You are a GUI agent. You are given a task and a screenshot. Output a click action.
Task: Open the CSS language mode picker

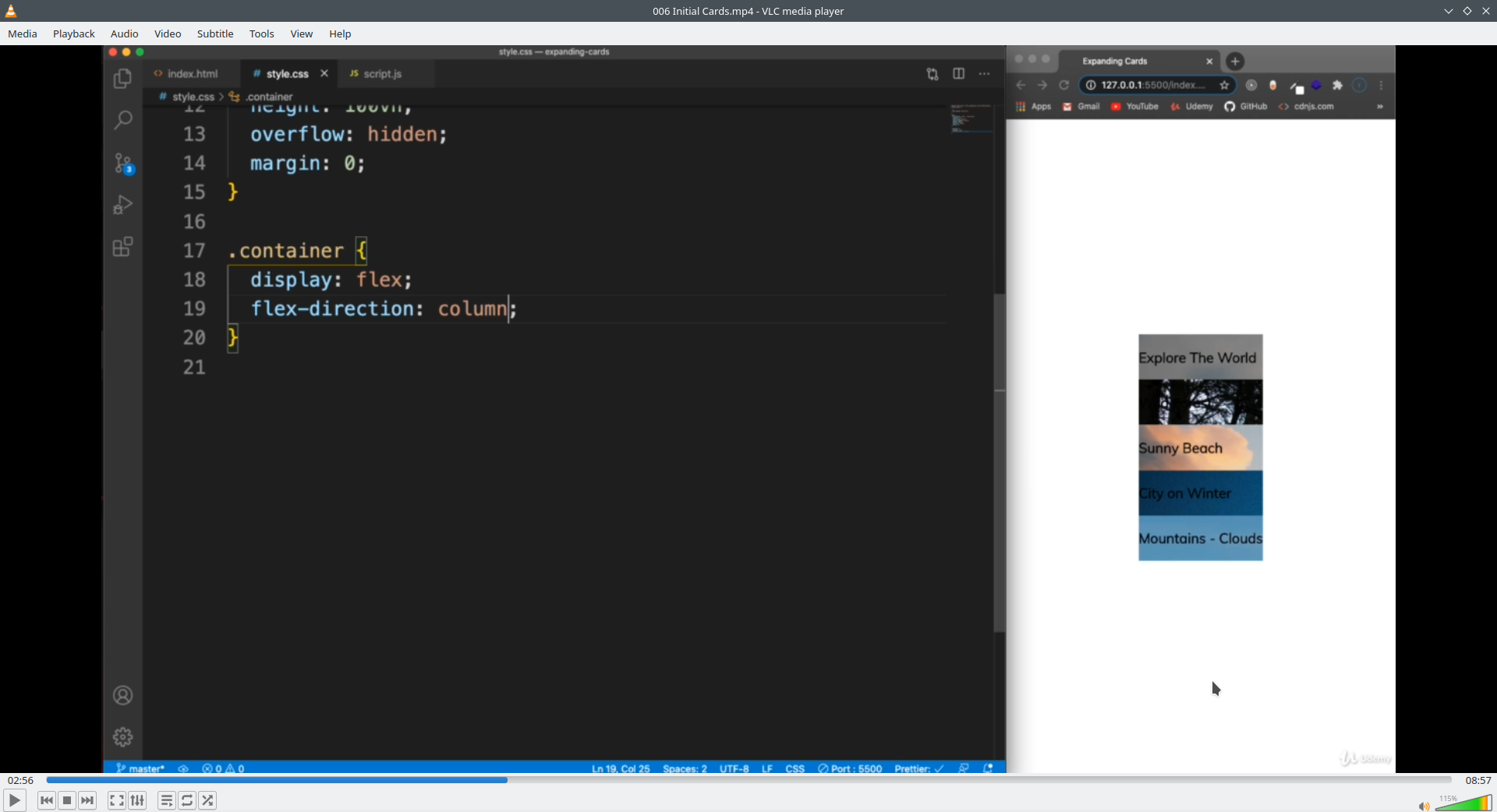[x=795, y=768]
